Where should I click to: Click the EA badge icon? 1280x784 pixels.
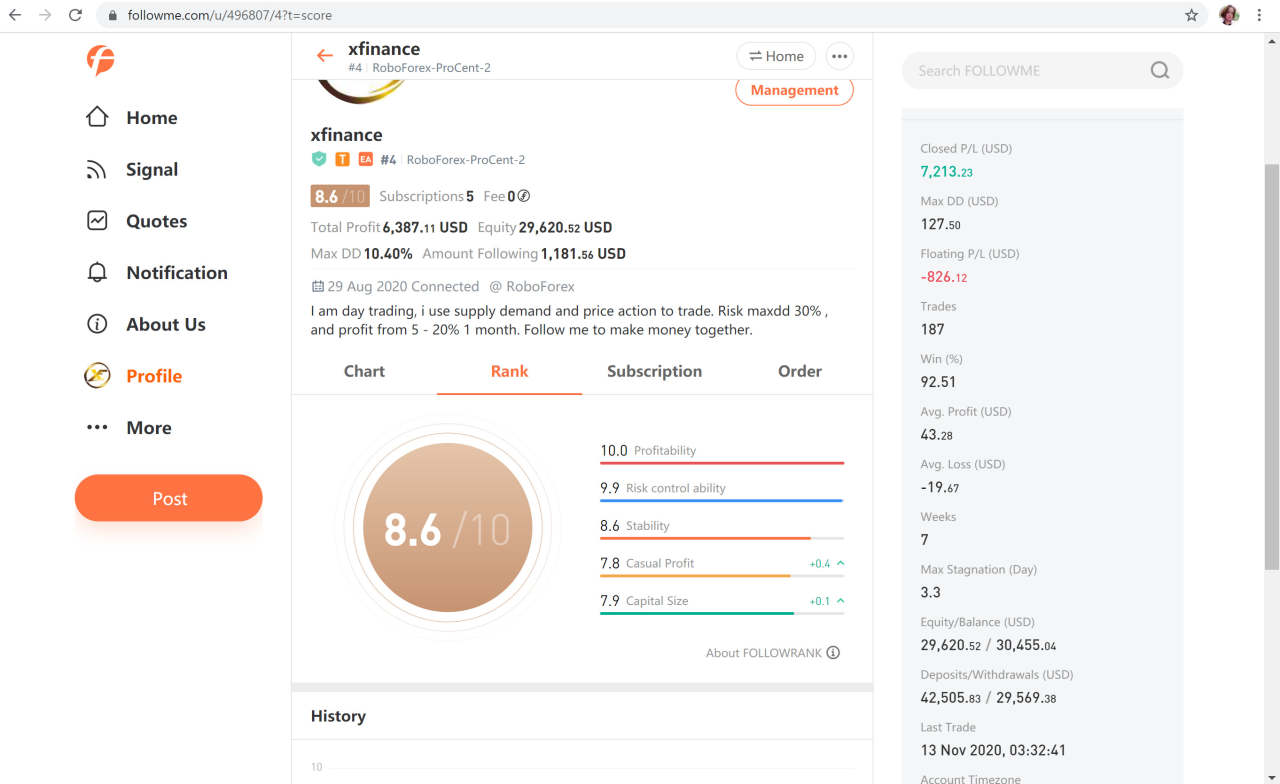(365, 159)
